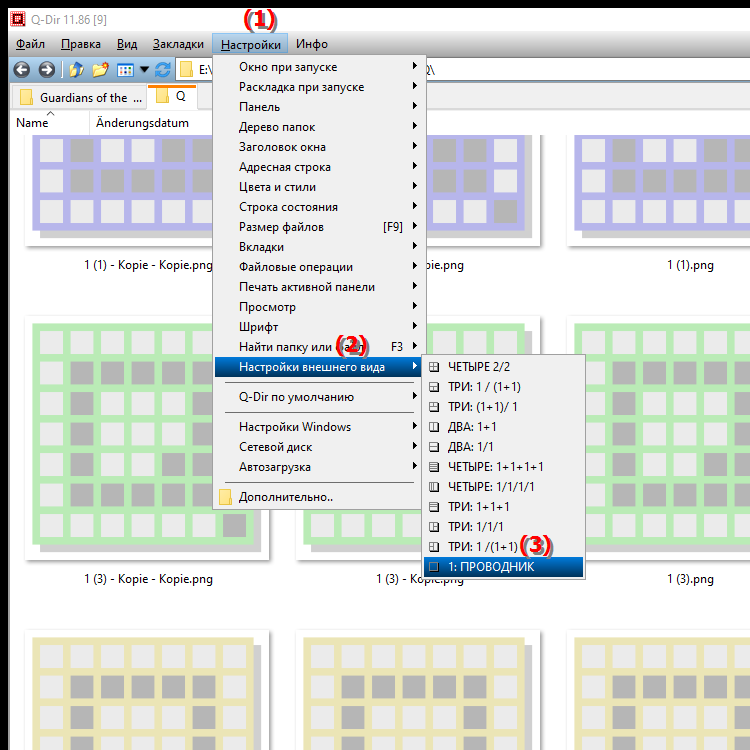Screen dimensions: 750x750
Task: Open the Файловые операции submenu
Action: coord(318,267)
